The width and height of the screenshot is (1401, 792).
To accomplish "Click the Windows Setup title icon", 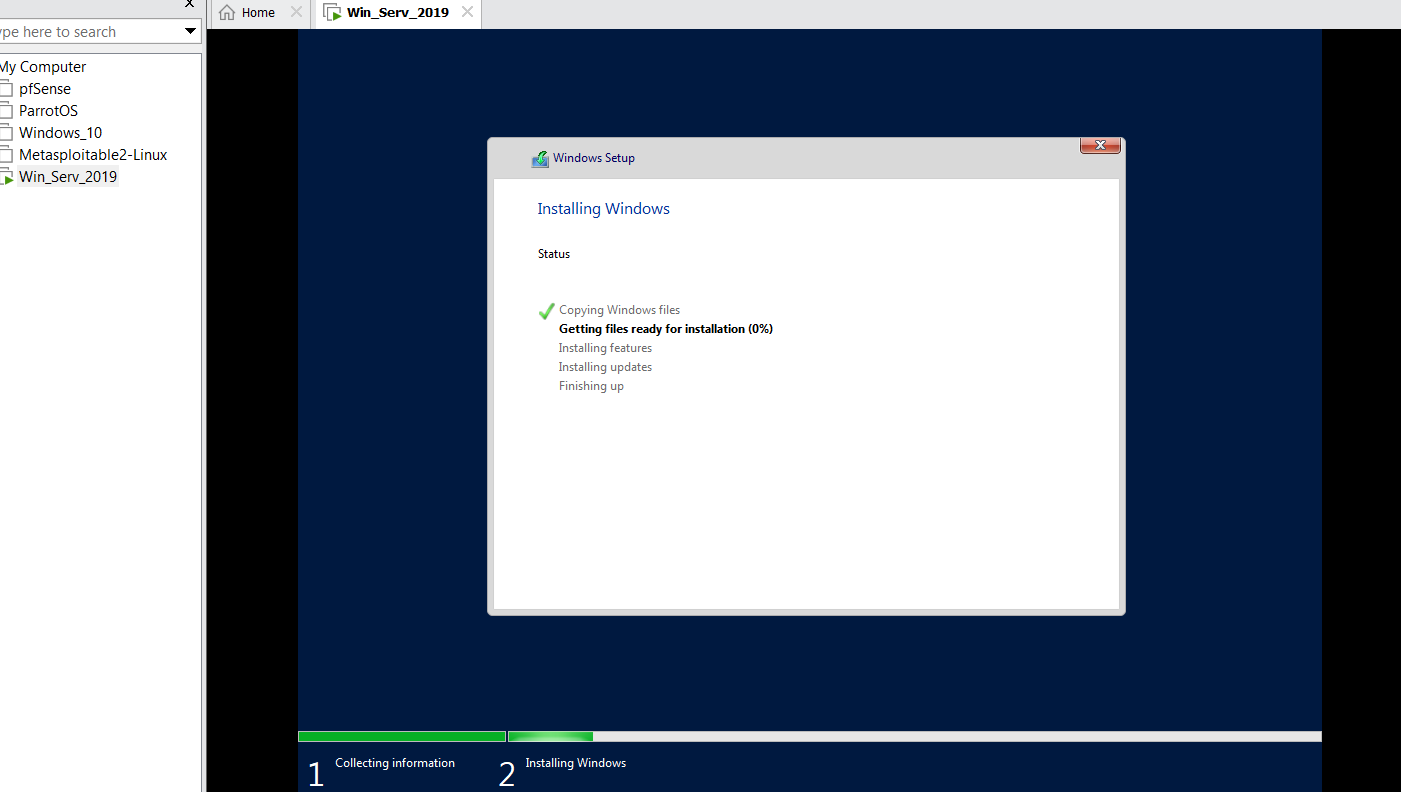I will point(540,158).
